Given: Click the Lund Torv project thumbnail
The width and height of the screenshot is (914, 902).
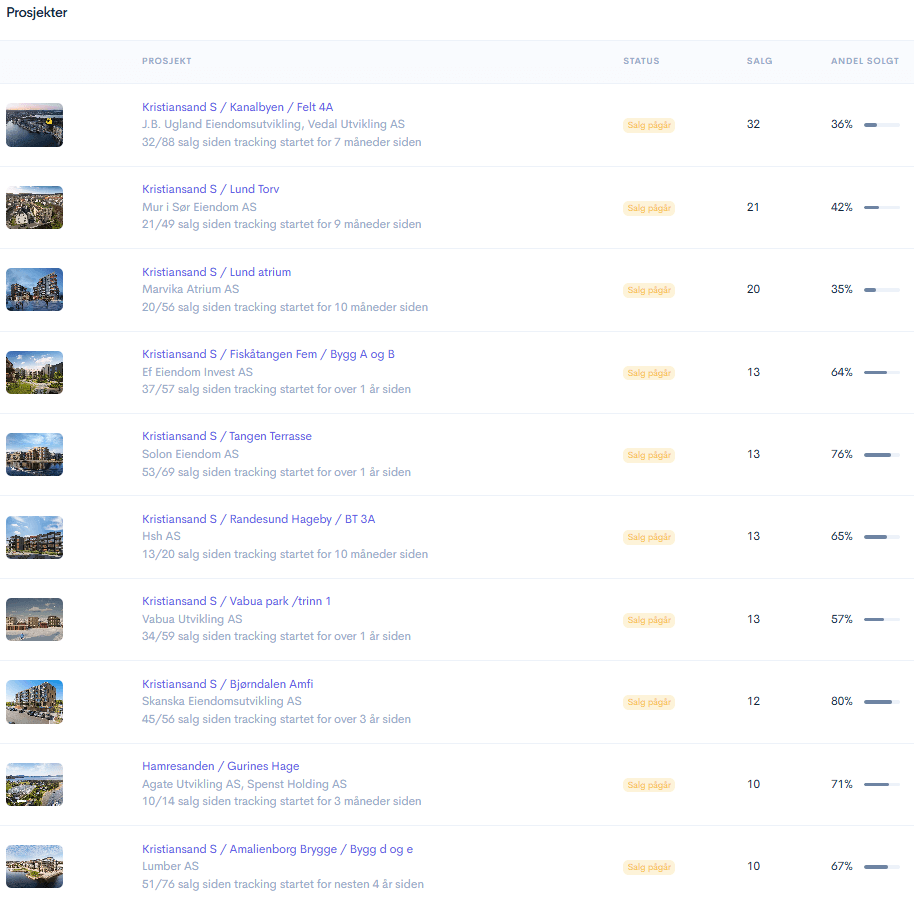Looking at the screenshot, I should point(34,208).
